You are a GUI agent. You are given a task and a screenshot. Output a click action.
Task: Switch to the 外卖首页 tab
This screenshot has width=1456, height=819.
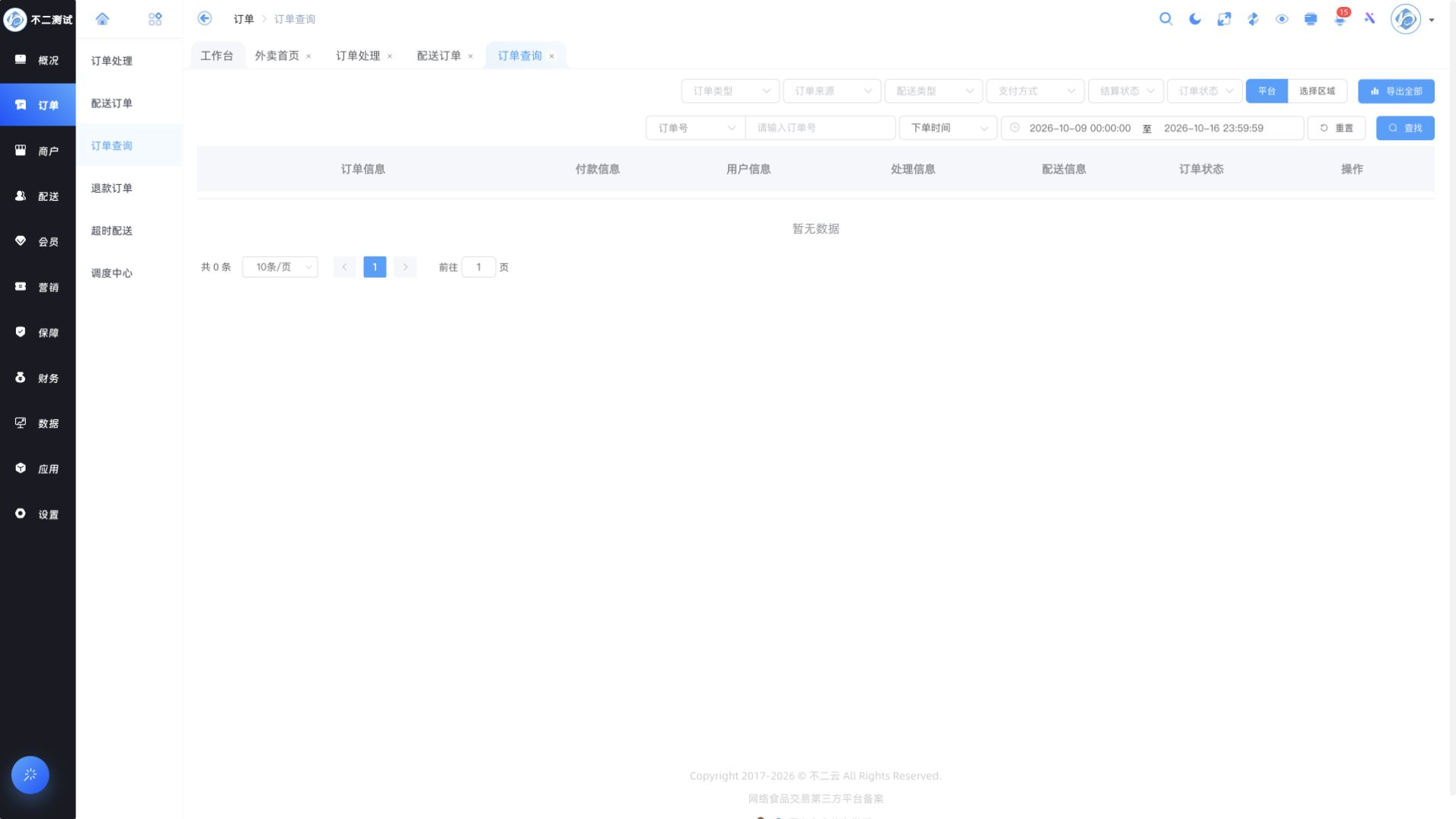(276, 56)
